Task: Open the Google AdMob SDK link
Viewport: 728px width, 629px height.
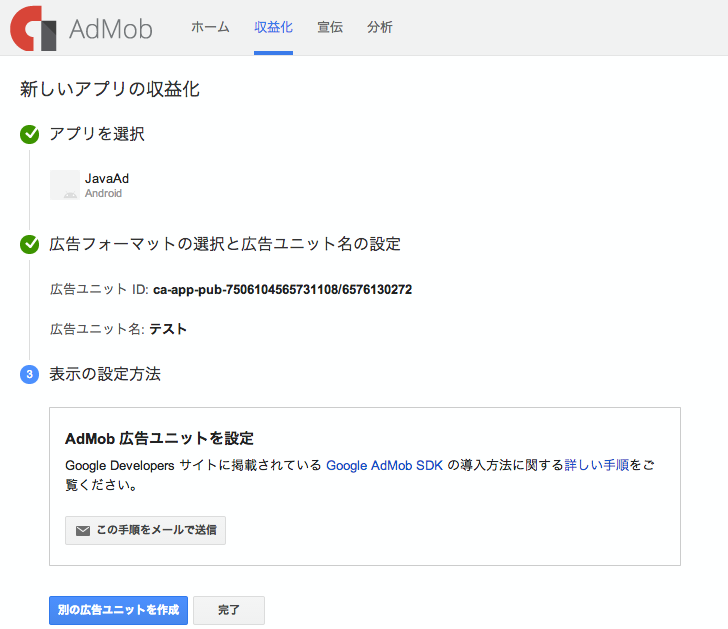Action: pyautogui.click(x=384, y=465)
